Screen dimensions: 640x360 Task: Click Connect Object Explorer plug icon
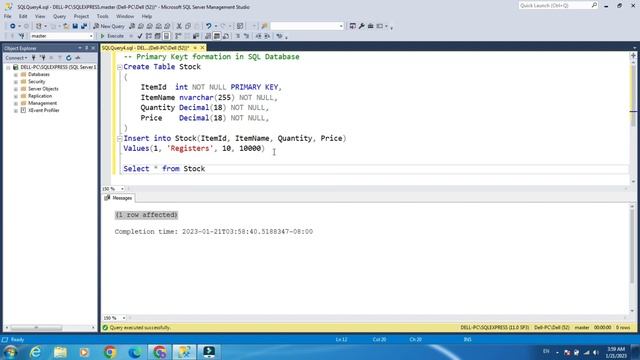[34, 58]
